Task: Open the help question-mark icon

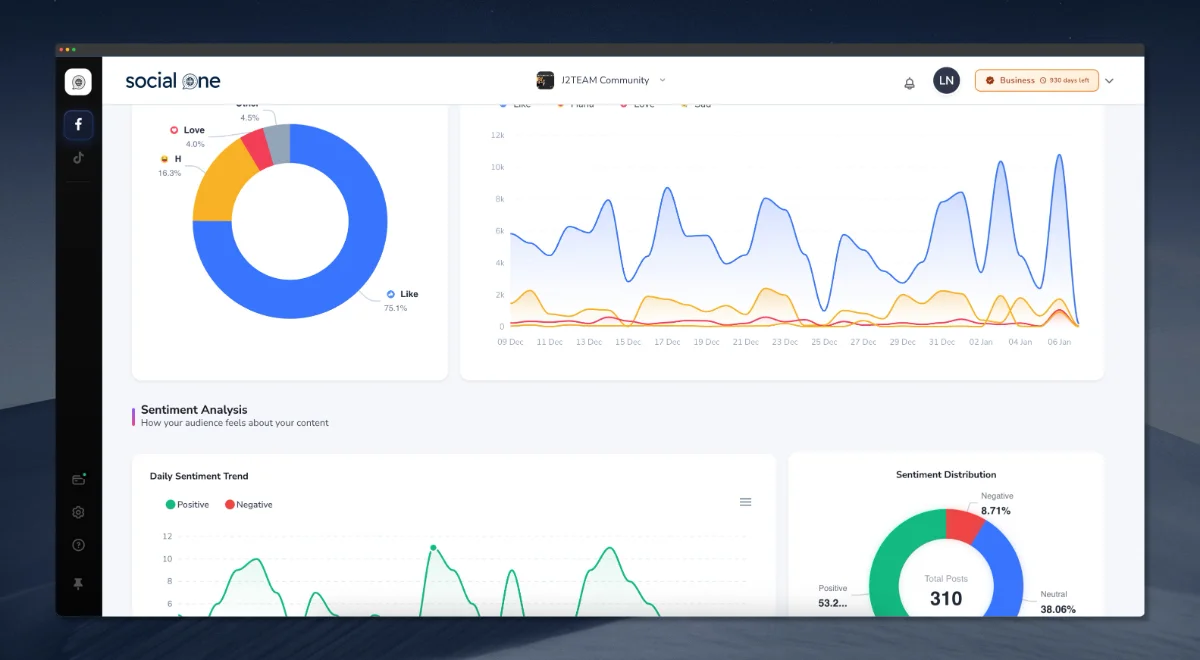Action: point(78,546)
